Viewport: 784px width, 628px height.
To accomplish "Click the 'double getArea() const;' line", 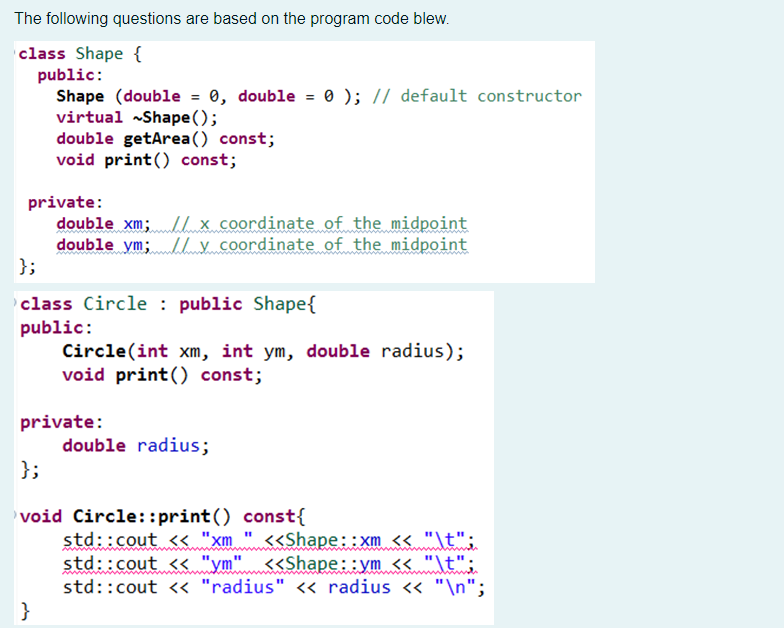I will [x=166, y=138].
